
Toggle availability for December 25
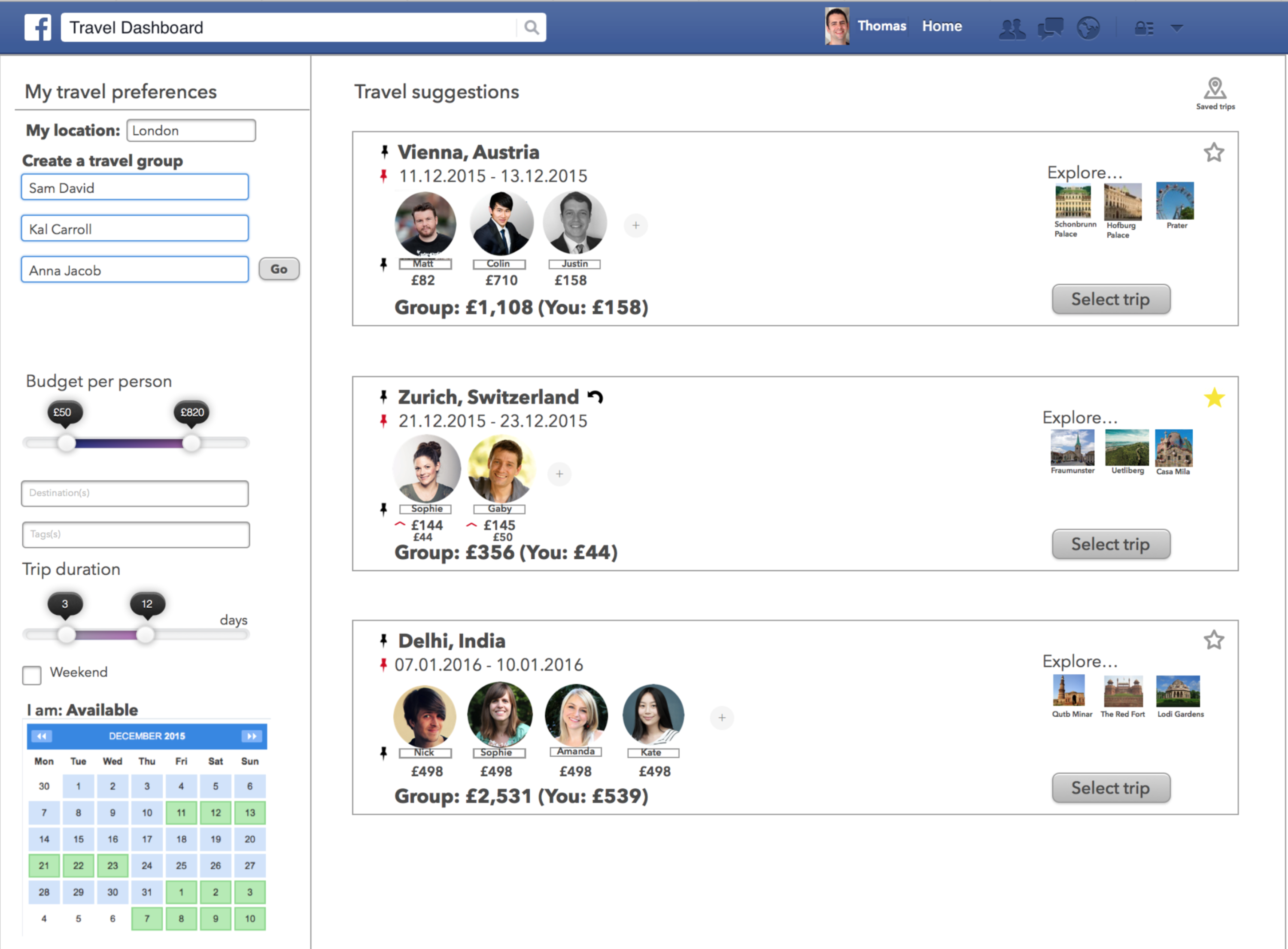coord(181,866)
